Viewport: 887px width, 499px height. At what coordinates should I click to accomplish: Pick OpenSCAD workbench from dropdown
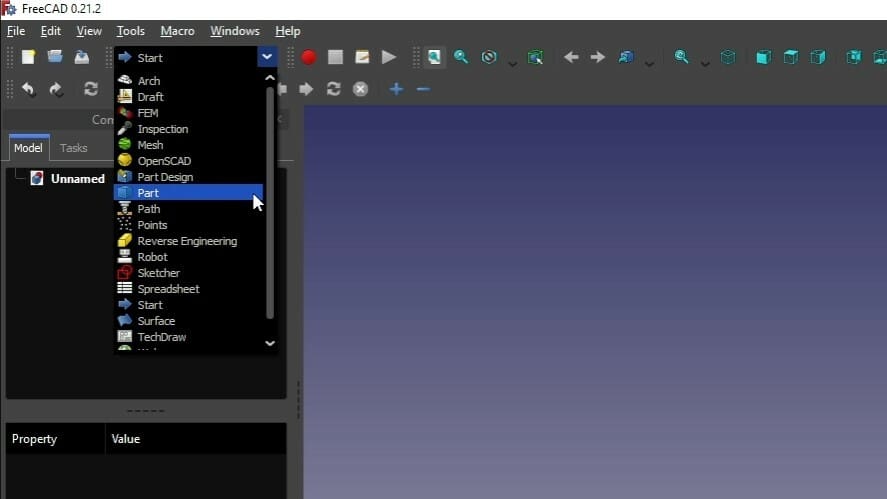pos(189,161)
